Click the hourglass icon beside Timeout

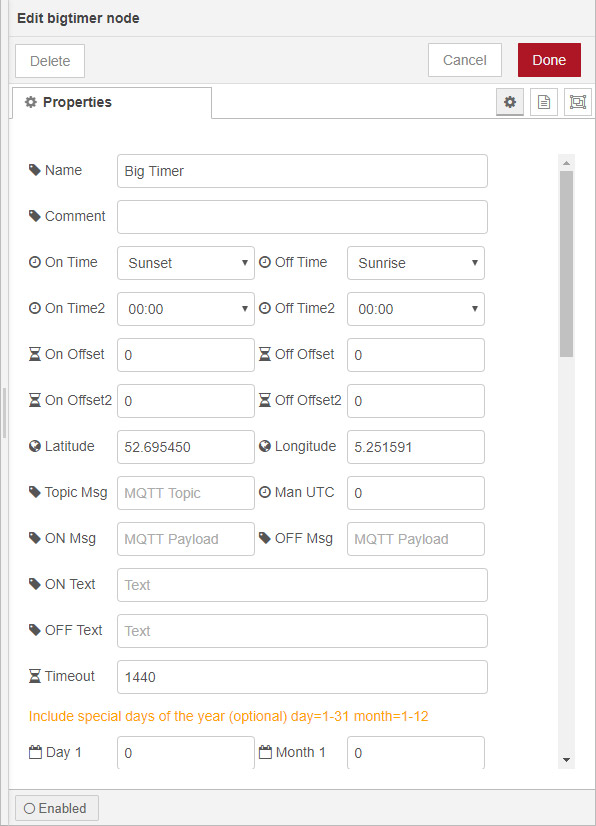click(35, 676)
